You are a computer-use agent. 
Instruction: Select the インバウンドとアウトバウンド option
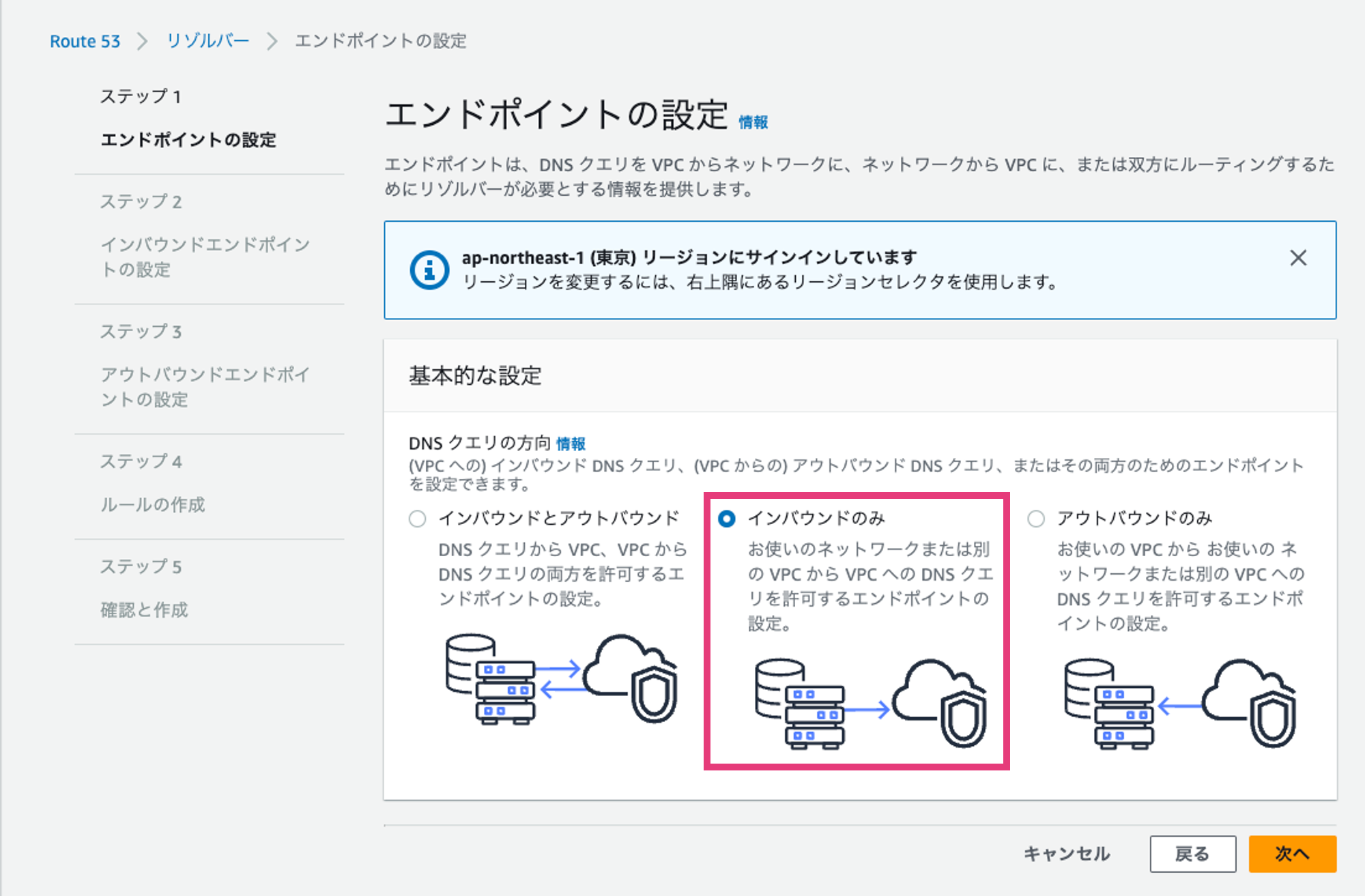pyautogui.click(x=416, y=519)
